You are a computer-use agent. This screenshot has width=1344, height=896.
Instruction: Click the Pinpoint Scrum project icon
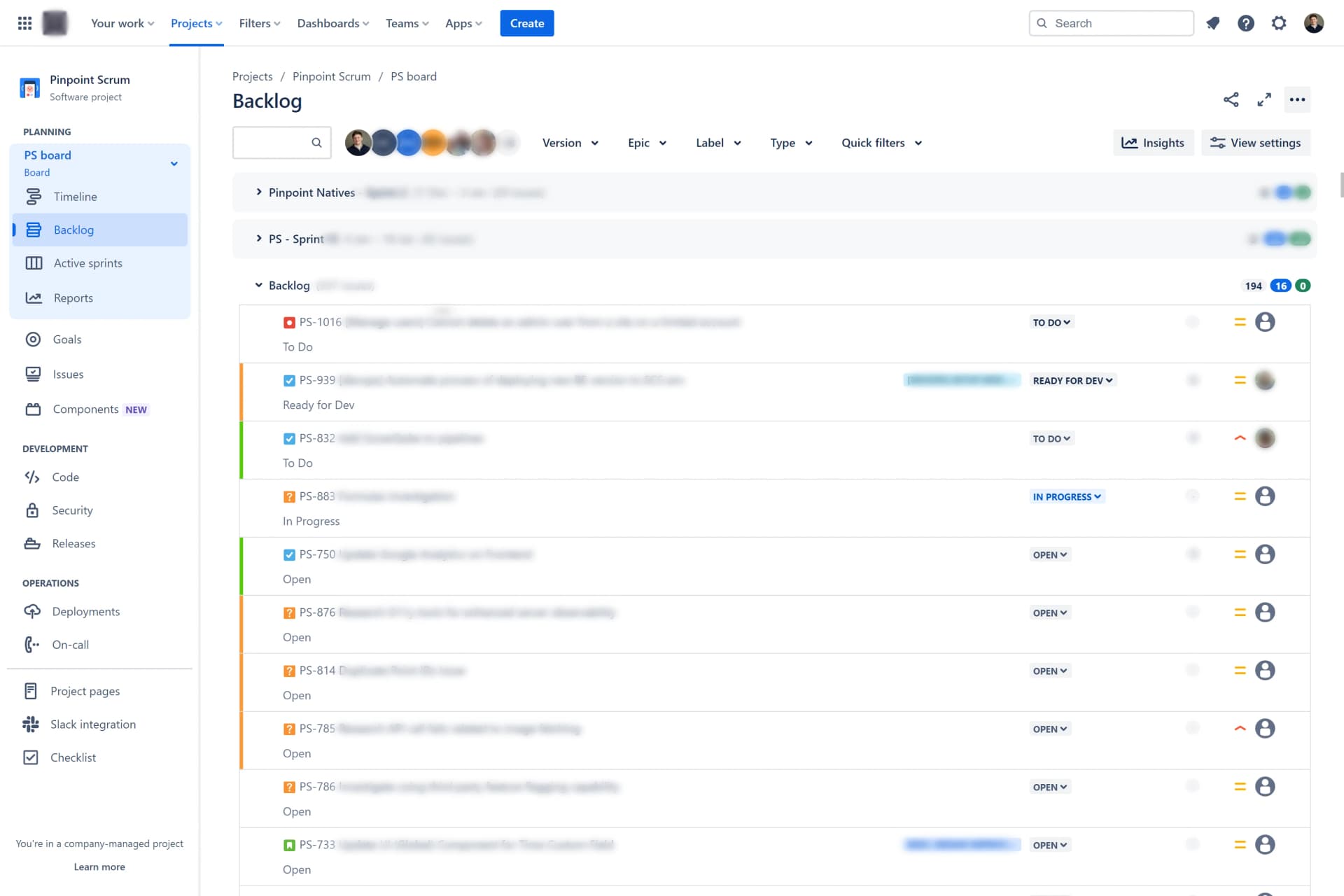click(x=29, y=87)
